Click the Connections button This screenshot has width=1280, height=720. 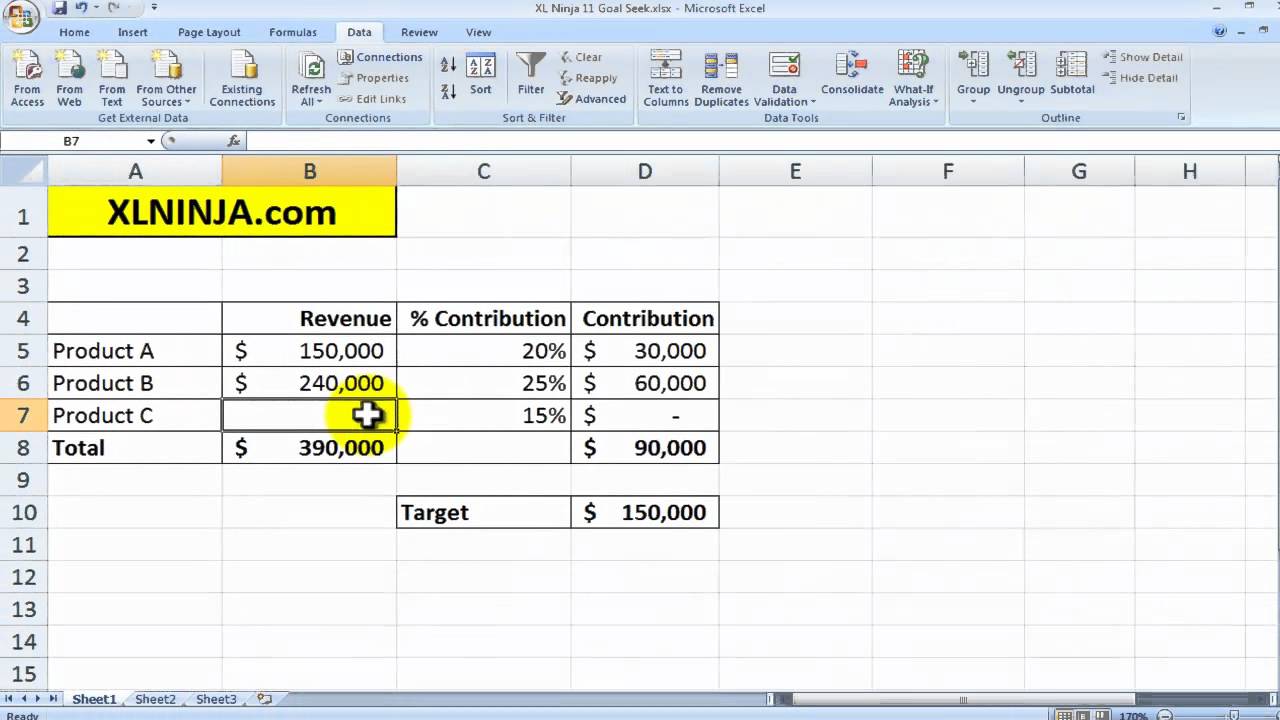point(380,57)
